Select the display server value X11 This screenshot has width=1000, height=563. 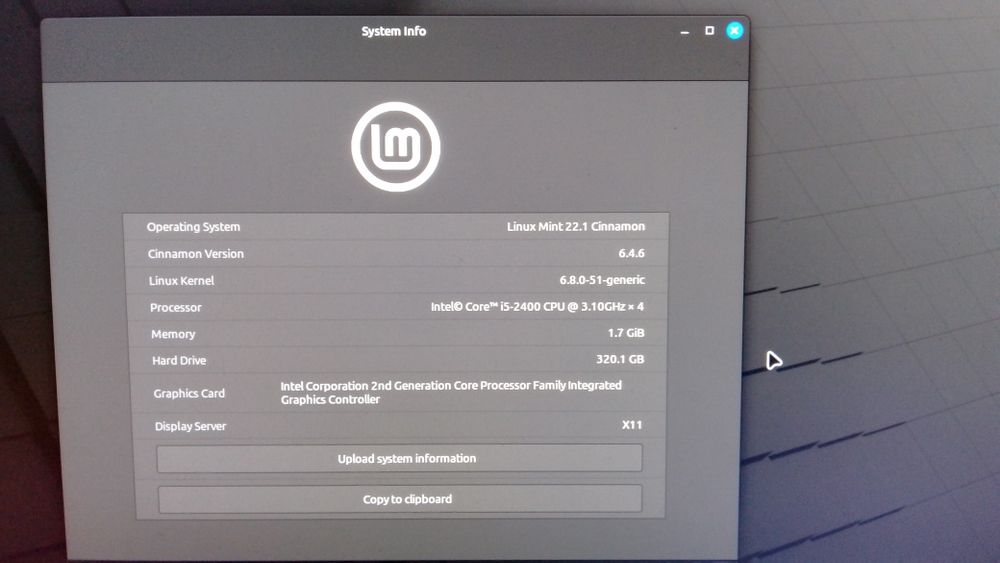[632, 425]
